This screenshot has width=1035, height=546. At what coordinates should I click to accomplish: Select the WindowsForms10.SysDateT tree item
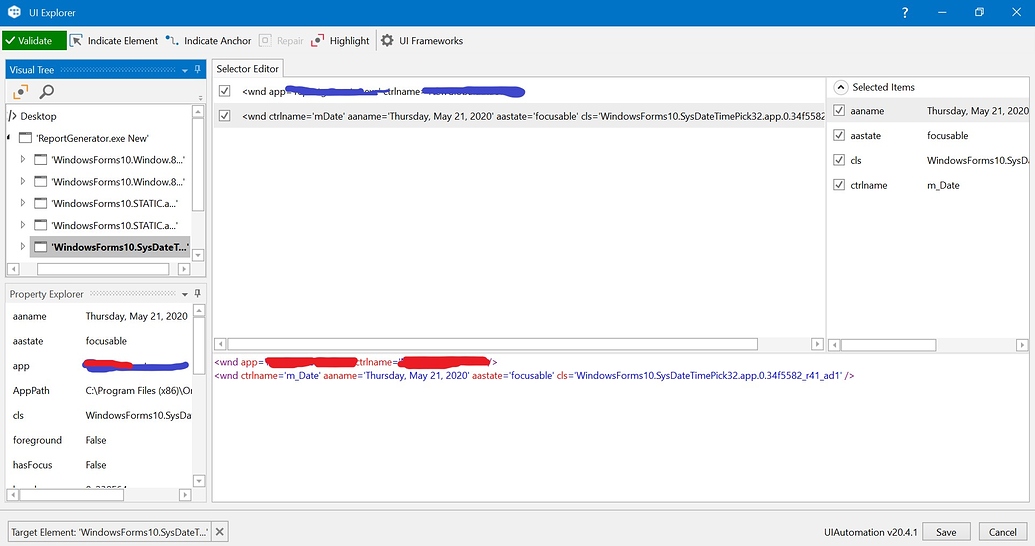click(110, 247)
